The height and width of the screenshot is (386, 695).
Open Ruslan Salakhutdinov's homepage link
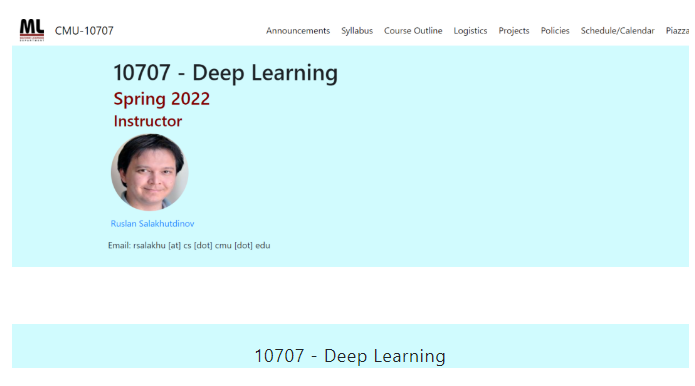[152, 224]
